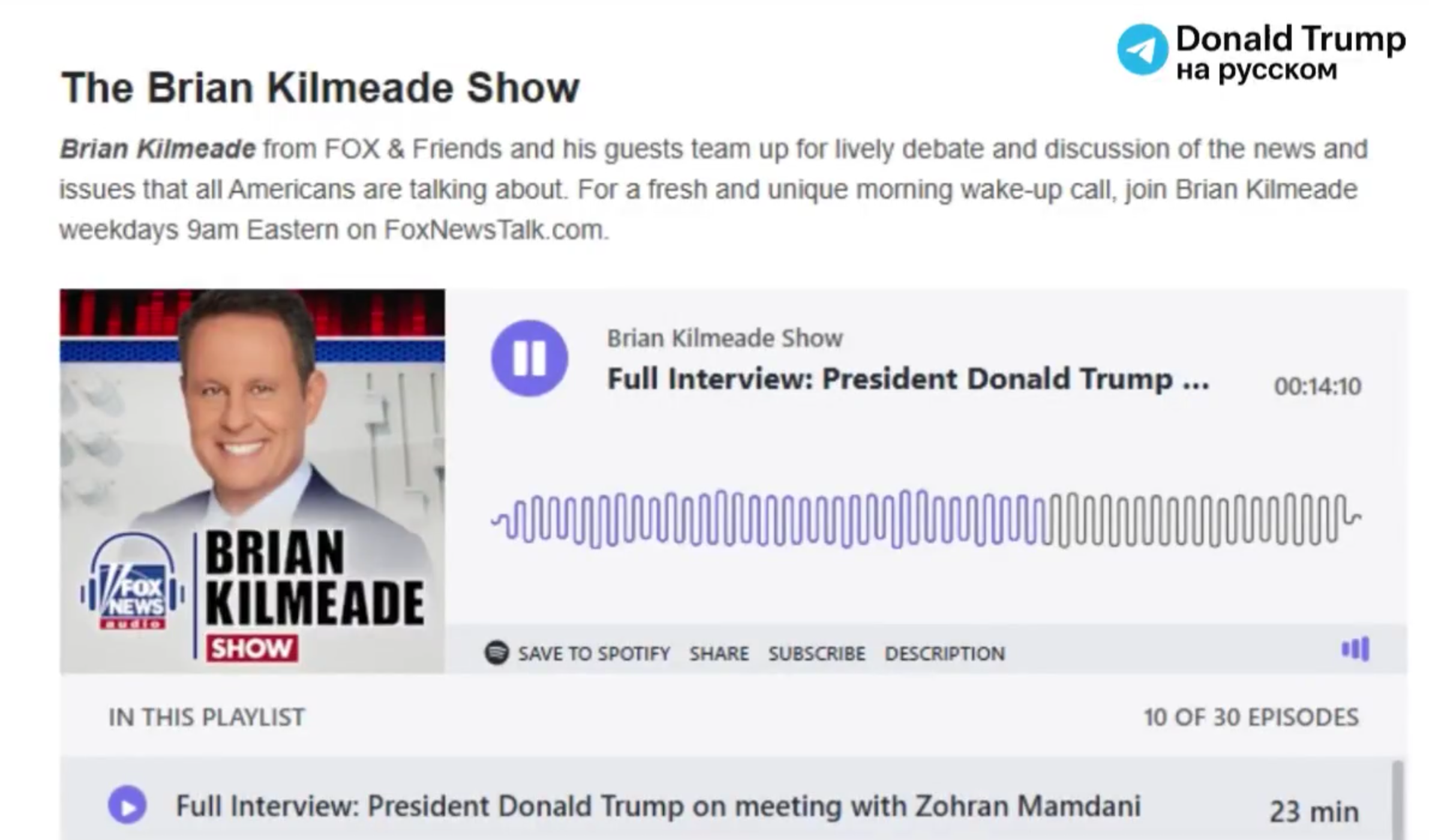Click SUBSCRIBE under the player

click(817, 653)
